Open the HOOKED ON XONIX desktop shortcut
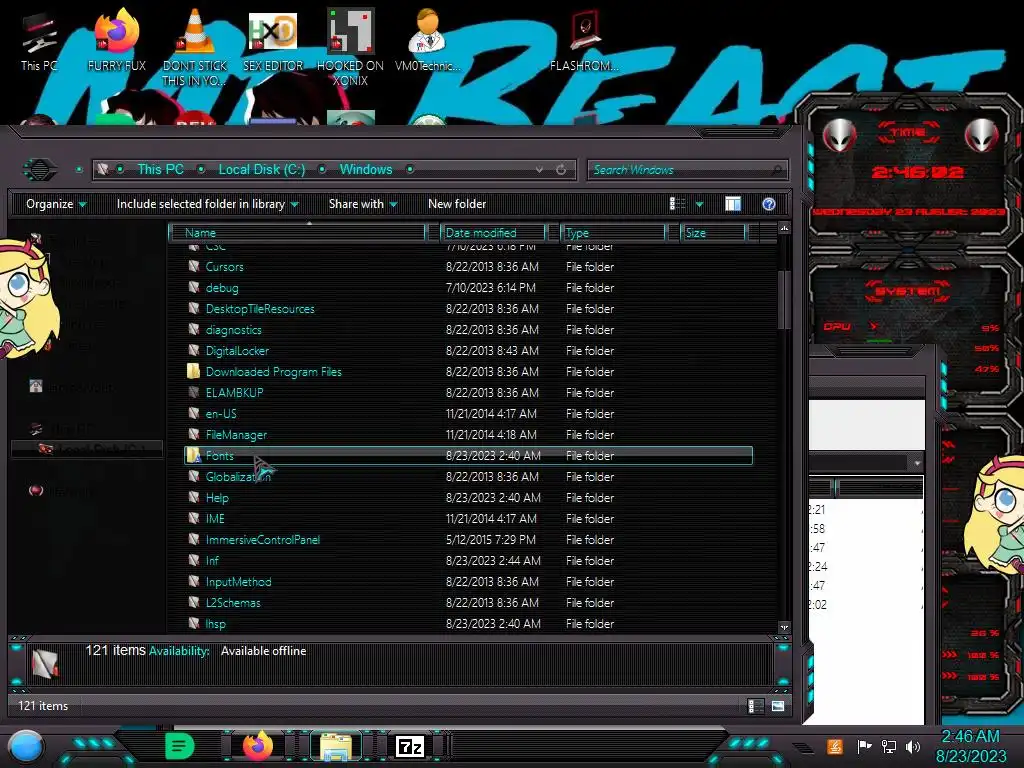This screenshot has width=1024, height=768. point(350,48)
